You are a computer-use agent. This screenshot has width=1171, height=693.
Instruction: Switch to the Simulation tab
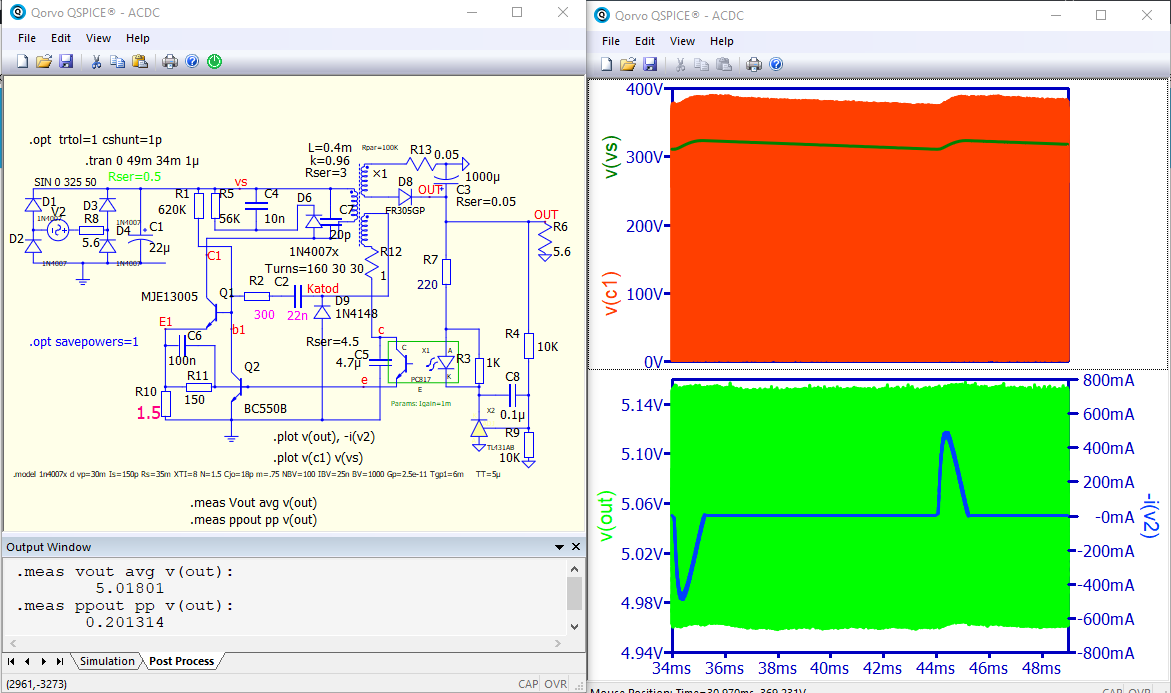point(107,661)
